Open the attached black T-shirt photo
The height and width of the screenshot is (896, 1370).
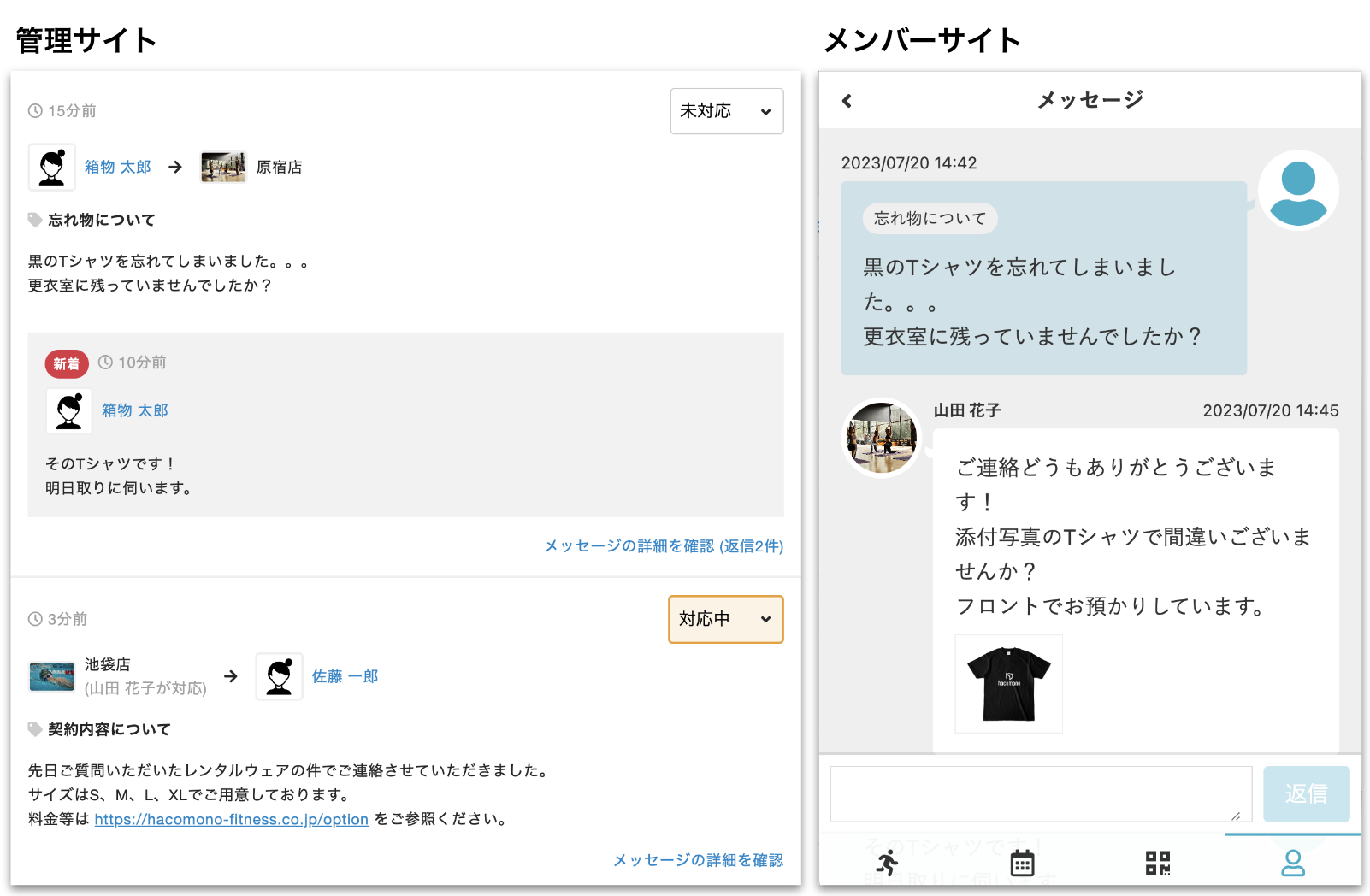click(1008, 683)
